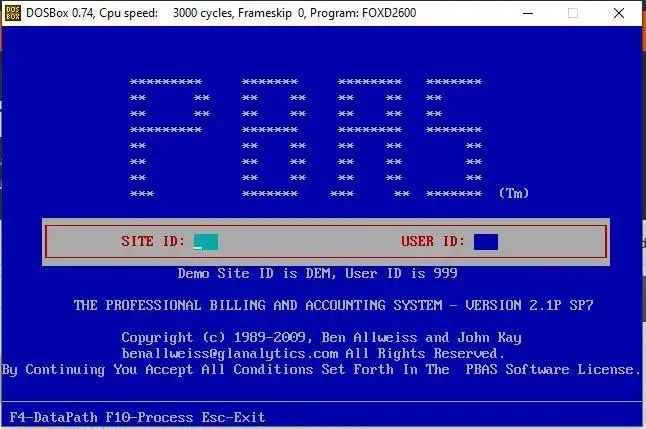Click the DOSBox 0.74 title bar text

click(x=221, y=13)
